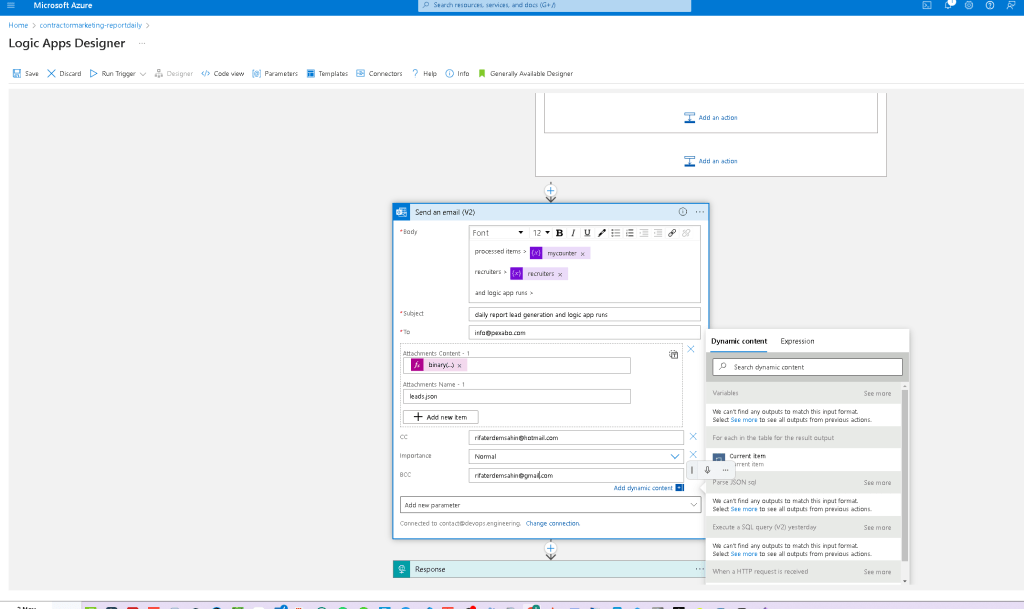
Task: Open Help in the designer toolbar
Action: 424,74
